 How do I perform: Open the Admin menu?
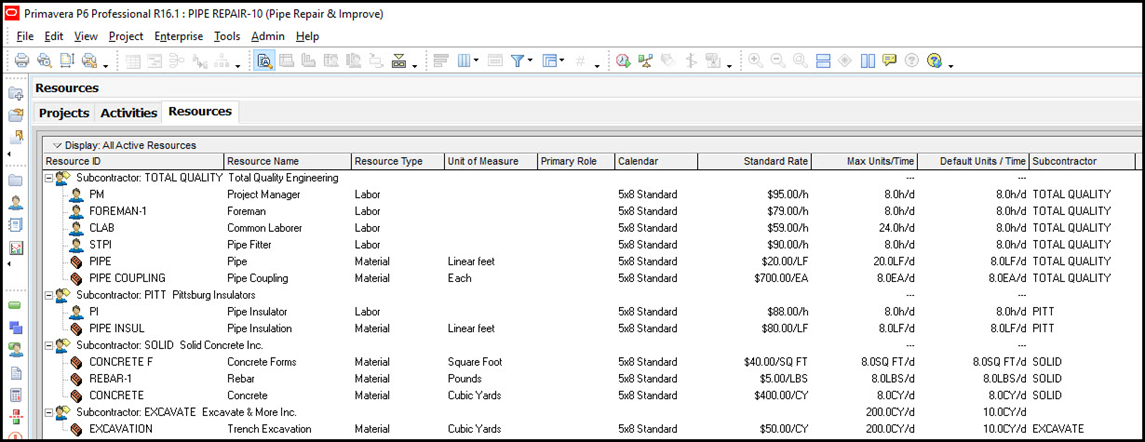268,36
